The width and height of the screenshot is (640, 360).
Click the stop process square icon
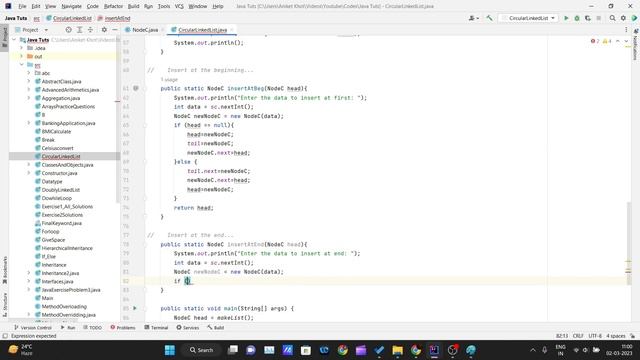(x=598, y=18)
